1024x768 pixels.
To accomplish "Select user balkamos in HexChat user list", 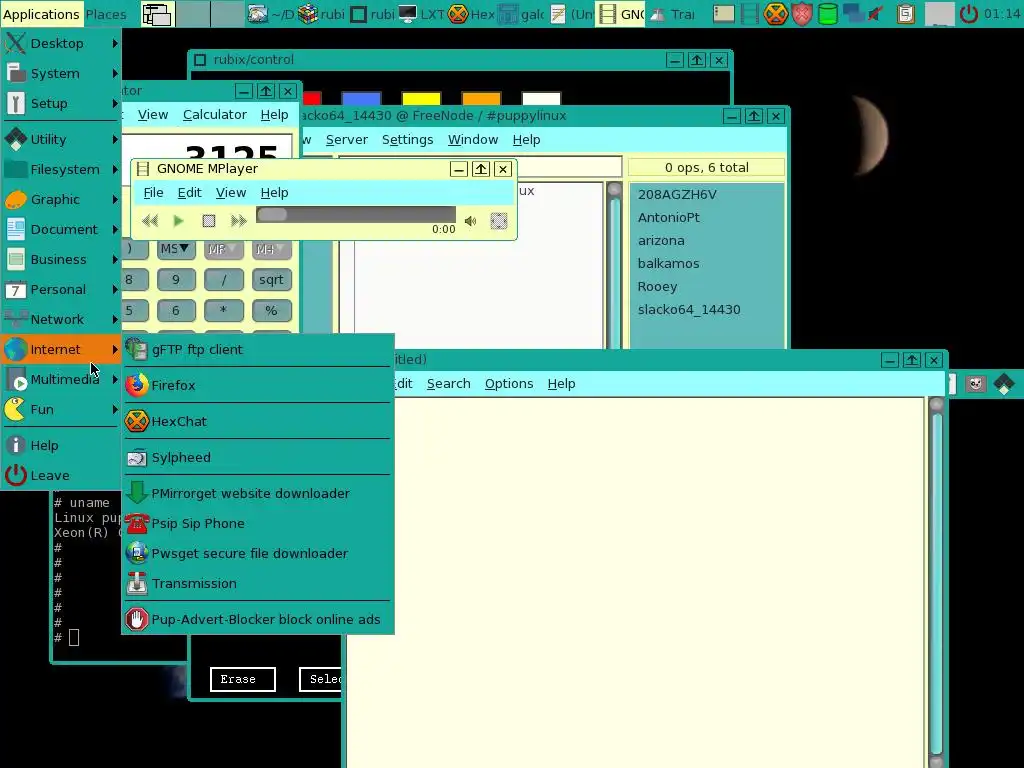I will coord(669,263).
